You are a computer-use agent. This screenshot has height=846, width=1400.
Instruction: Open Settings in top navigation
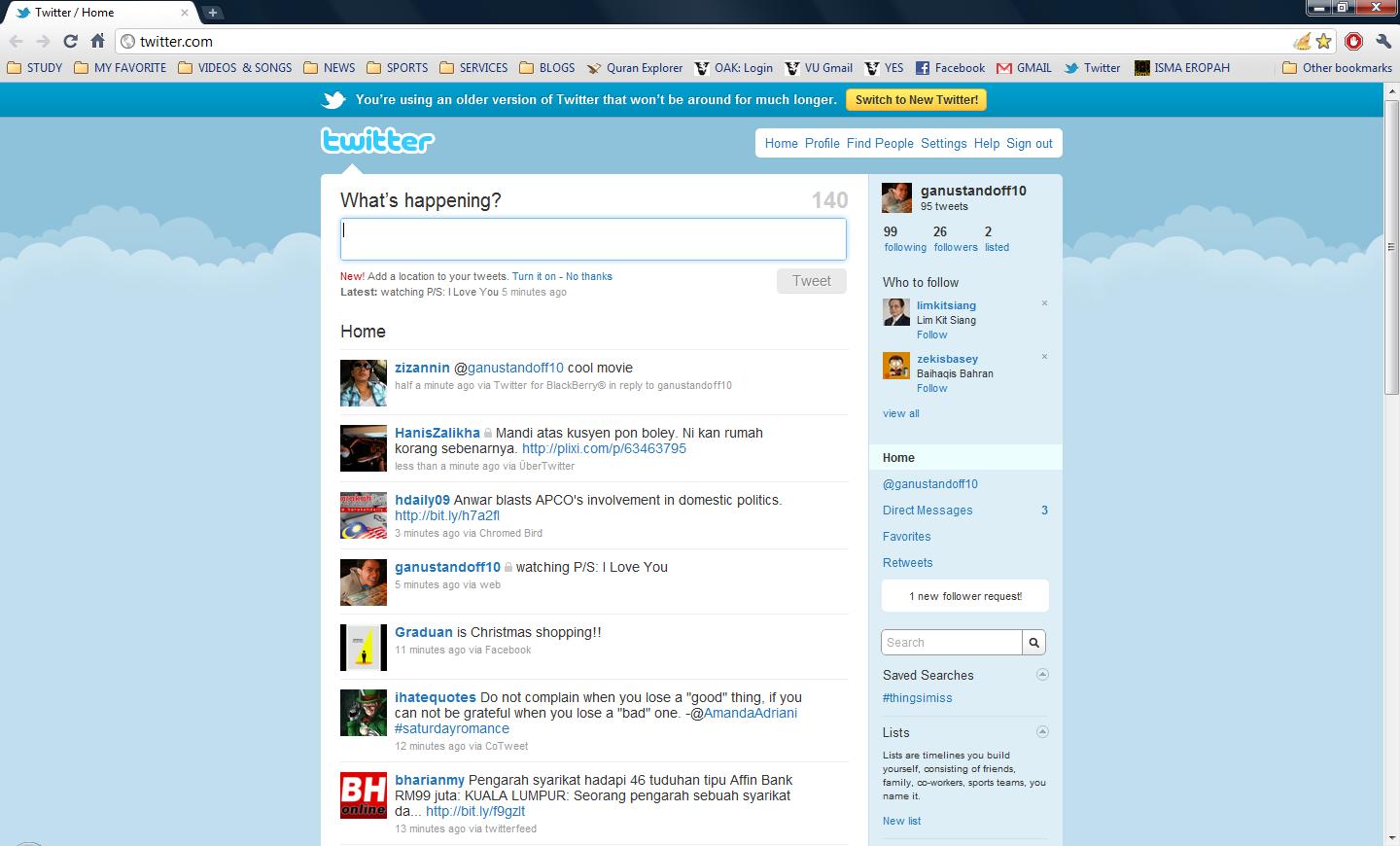pyautogui.click(x=944, y=143)
